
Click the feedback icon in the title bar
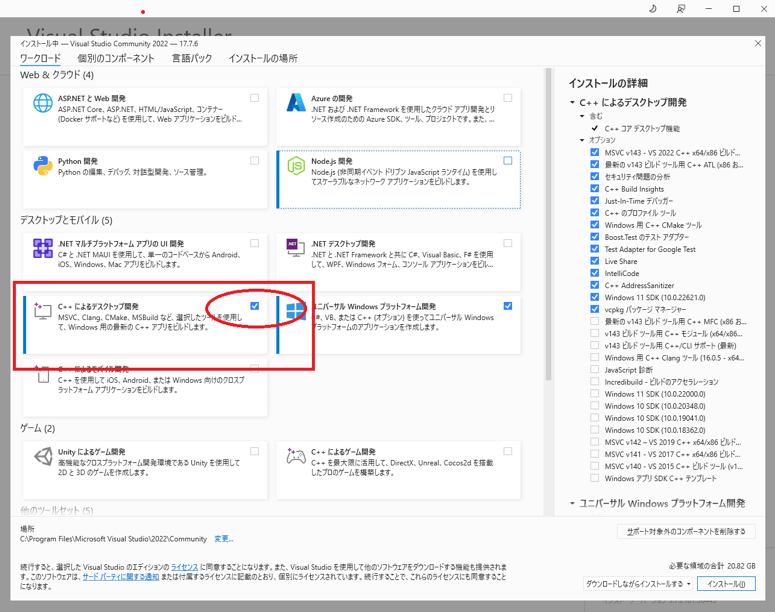(681, 9)
